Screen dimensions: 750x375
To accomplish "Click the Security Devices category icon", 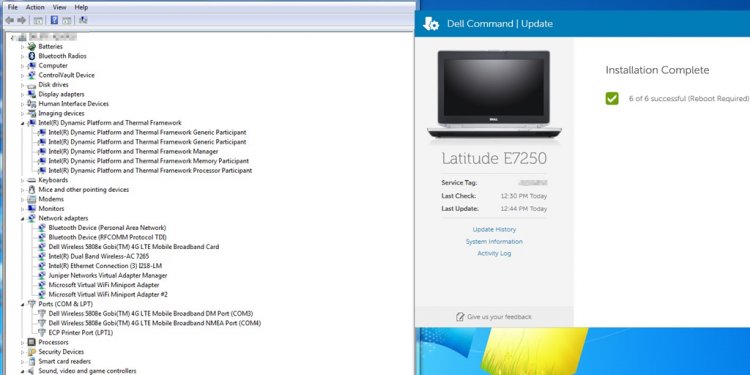I will click(32, 352).
